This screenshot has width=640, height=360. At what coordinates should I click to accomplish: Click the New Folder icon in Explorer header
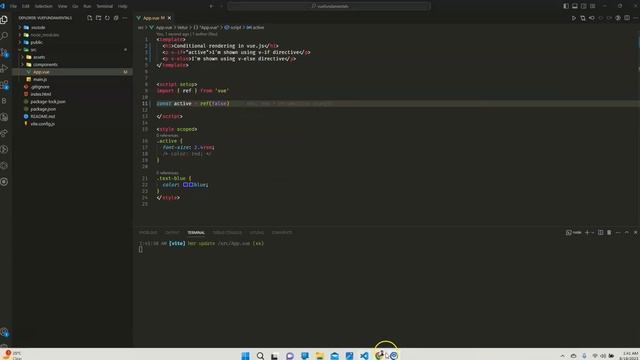98,18
